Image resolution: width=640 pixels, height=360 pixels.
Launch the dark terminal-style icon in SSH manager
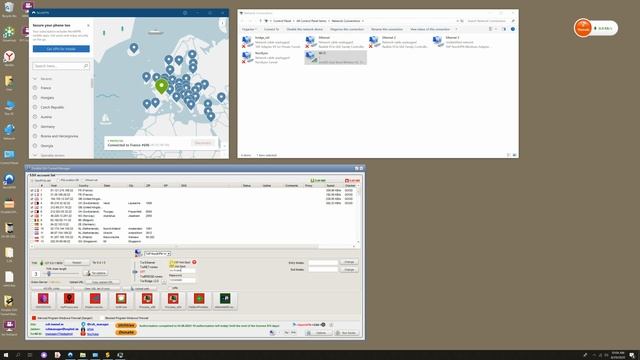[x=225, y=299]
